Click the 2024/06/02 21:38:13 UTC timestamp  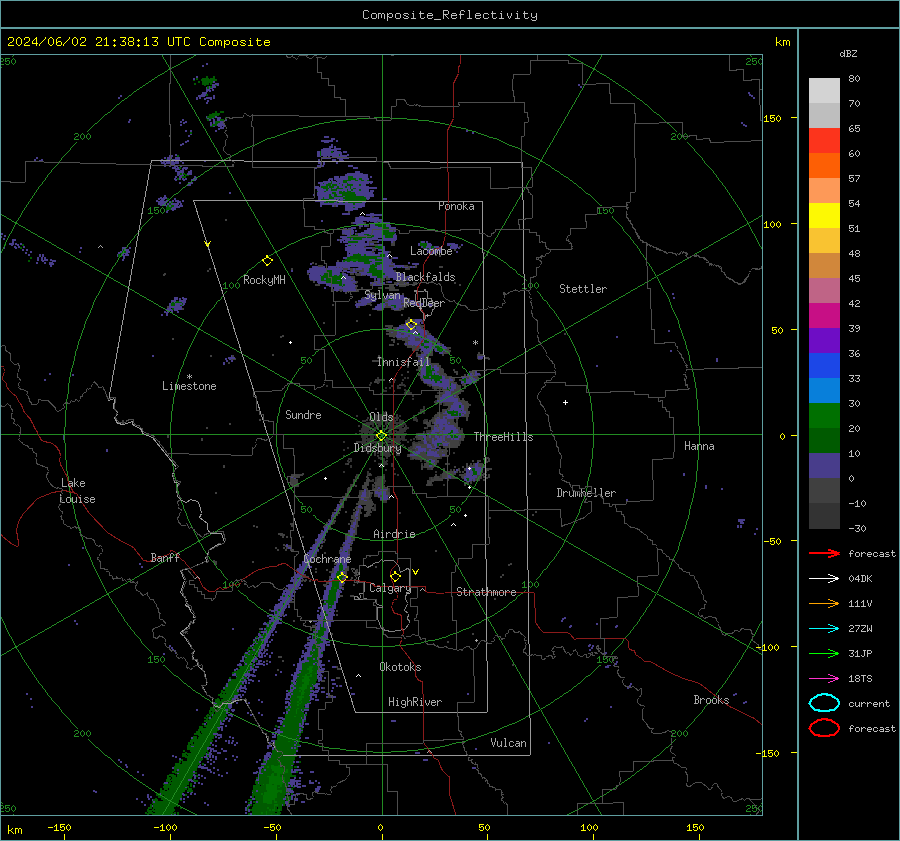pyautogui.click(x=99, y=42)
